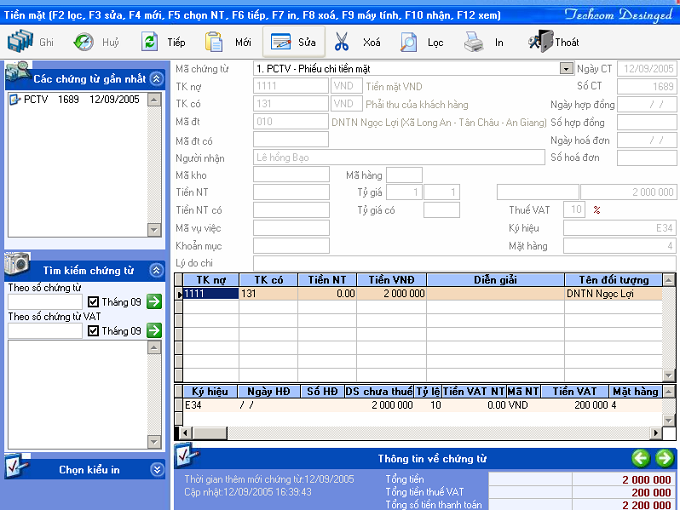Click the Ghi toolbar label
Viewport: 680px width, 510px height.
[46, 42]
